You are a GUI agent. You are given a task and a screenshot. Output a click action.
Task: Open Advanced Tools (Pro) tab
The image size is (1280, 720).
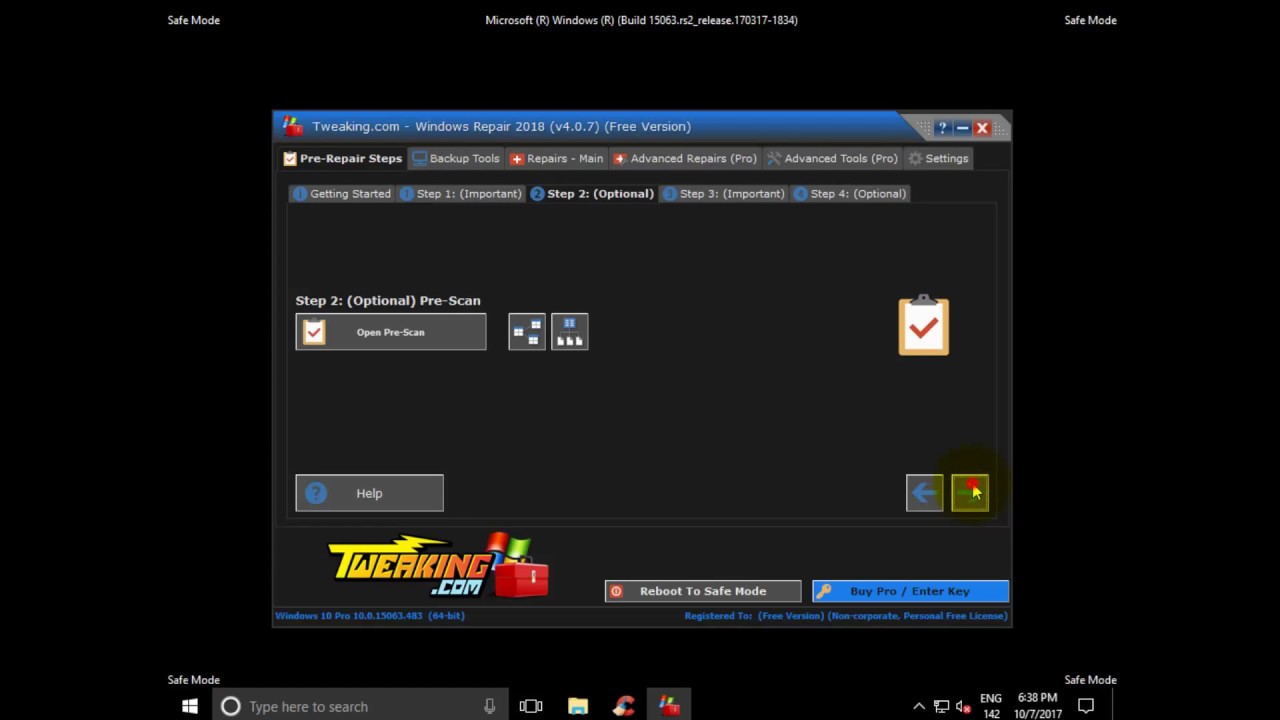[832, 158]
